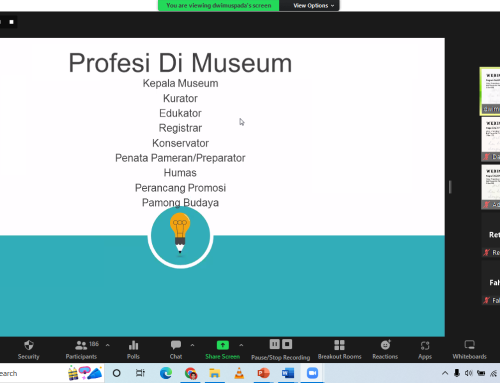This screenshot has height=383, width=500.
Task: Expand the Chat options arrow
Action: 192,345
